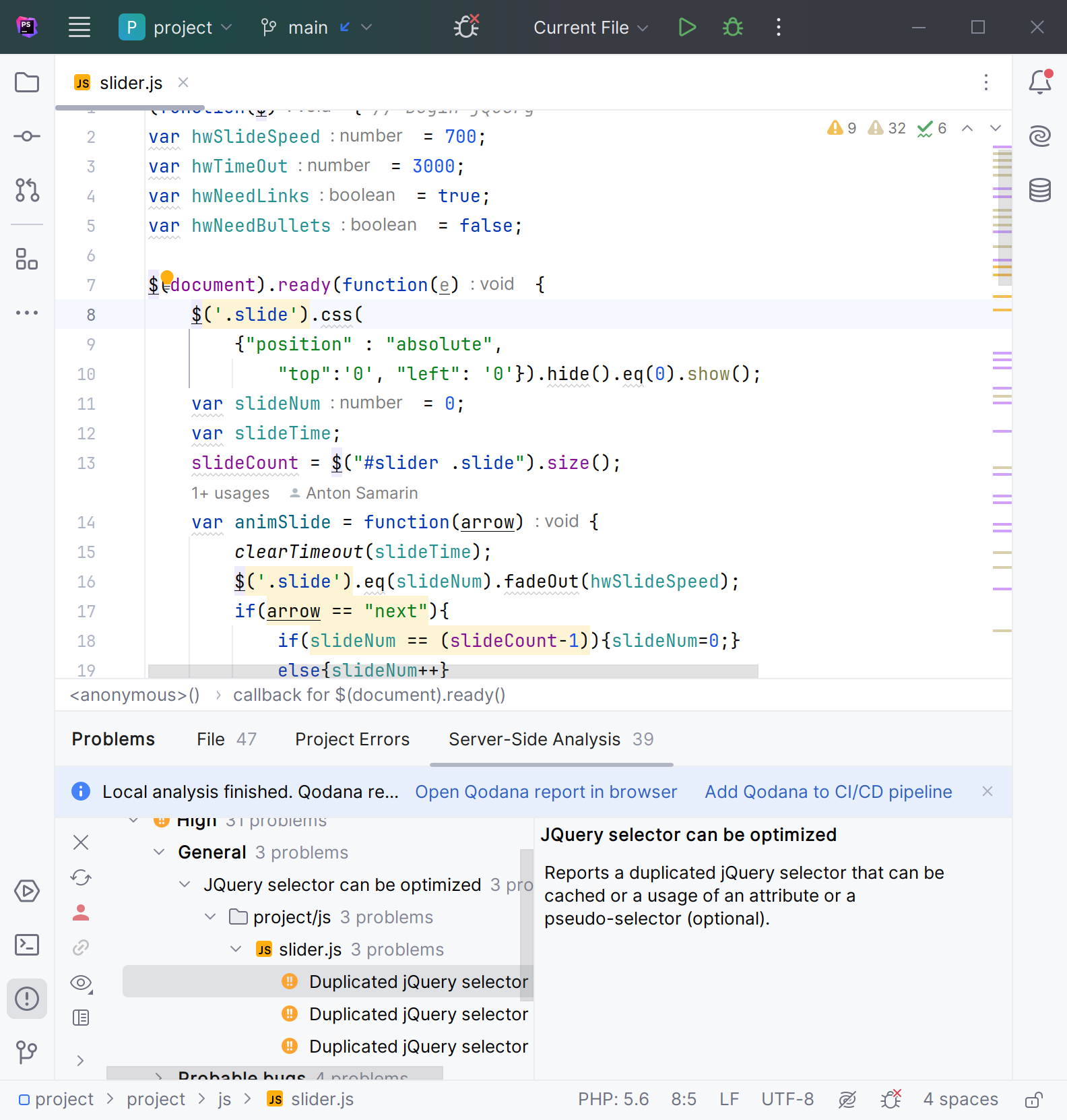
Task: Open the main branch dropdown
Action: 317,28
